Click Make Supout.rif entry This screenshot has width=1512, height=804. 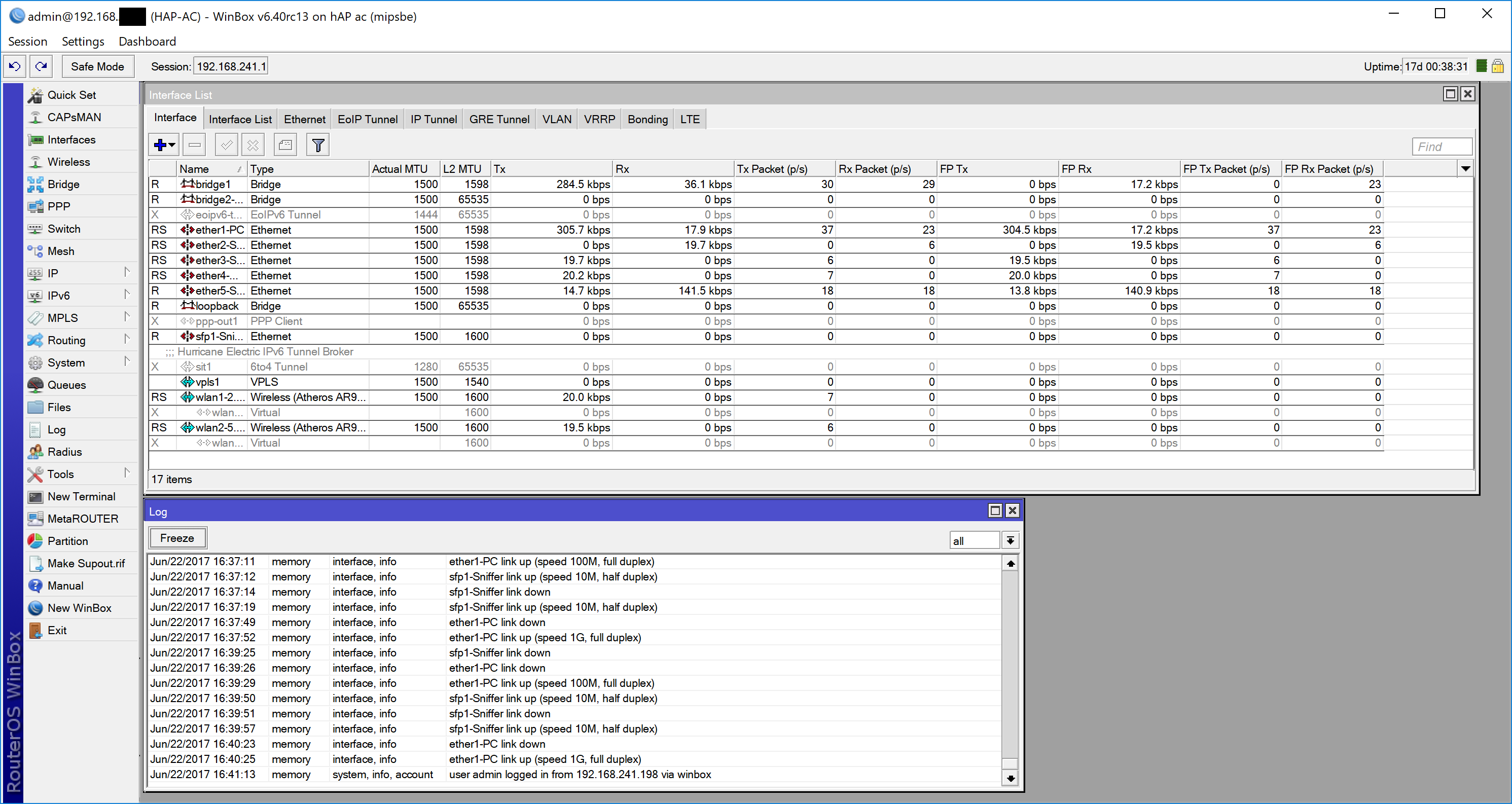82,563
